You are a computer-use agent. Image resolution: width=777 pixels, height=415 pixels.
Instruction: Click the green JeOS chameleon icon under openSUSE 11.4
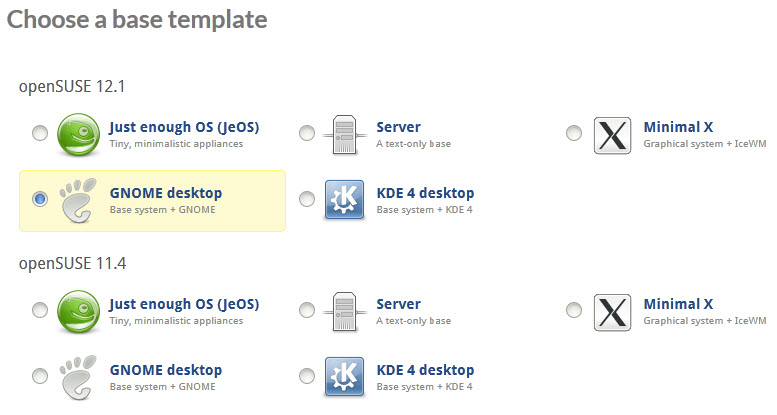pyautogui.click(x=78, y=312)
